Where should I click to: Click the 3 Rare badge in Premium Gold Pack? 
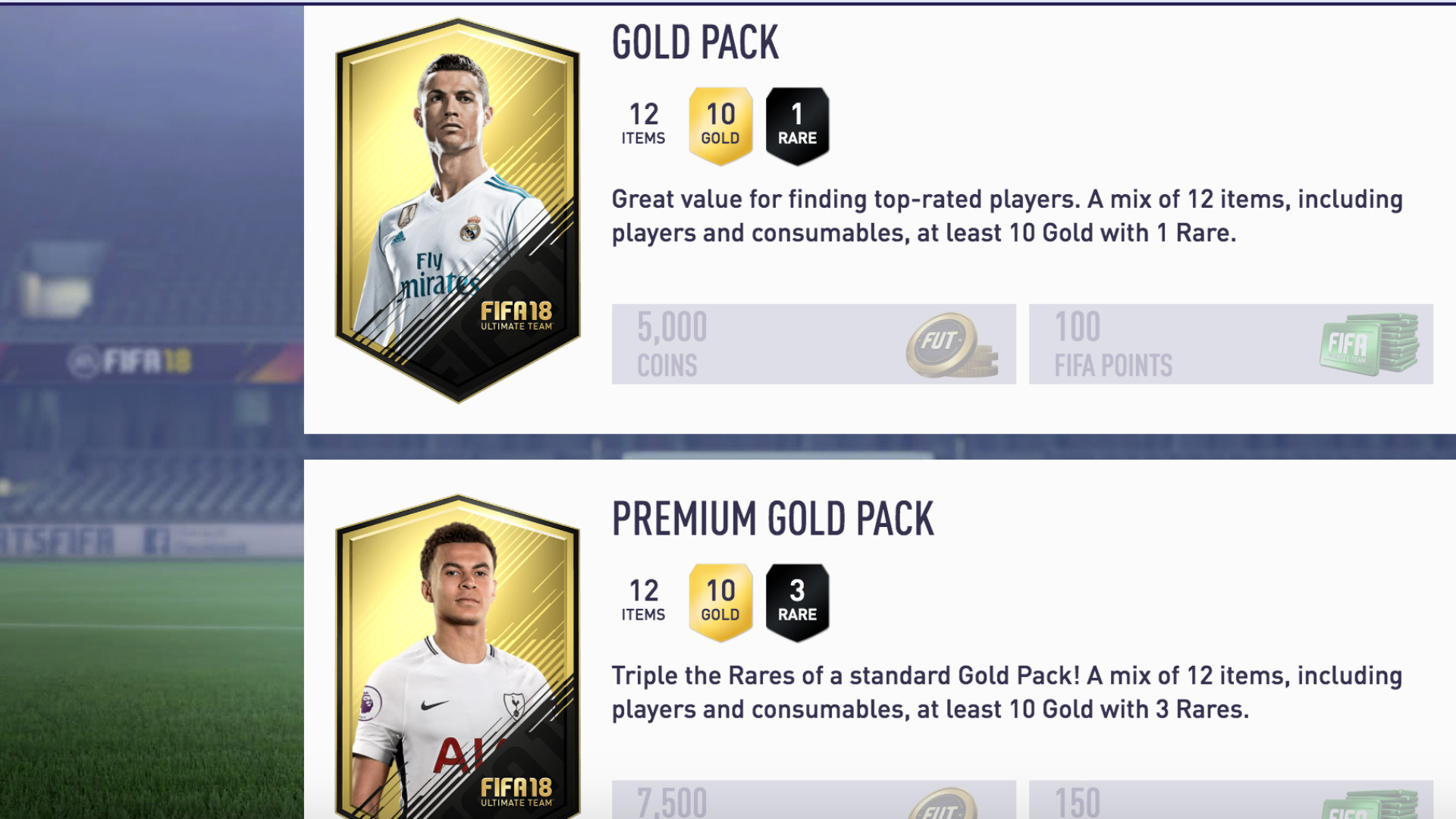[797, 602]
